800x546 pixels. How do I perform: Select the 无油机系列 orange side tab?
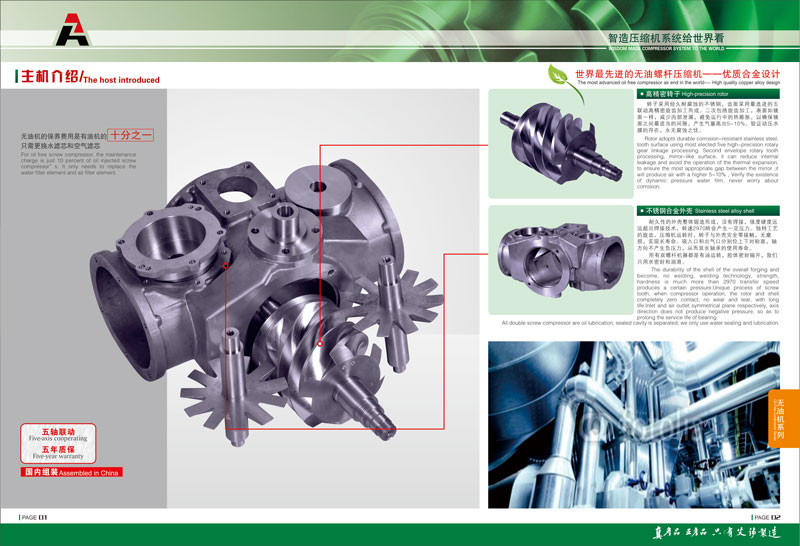(x=787, y=419)
